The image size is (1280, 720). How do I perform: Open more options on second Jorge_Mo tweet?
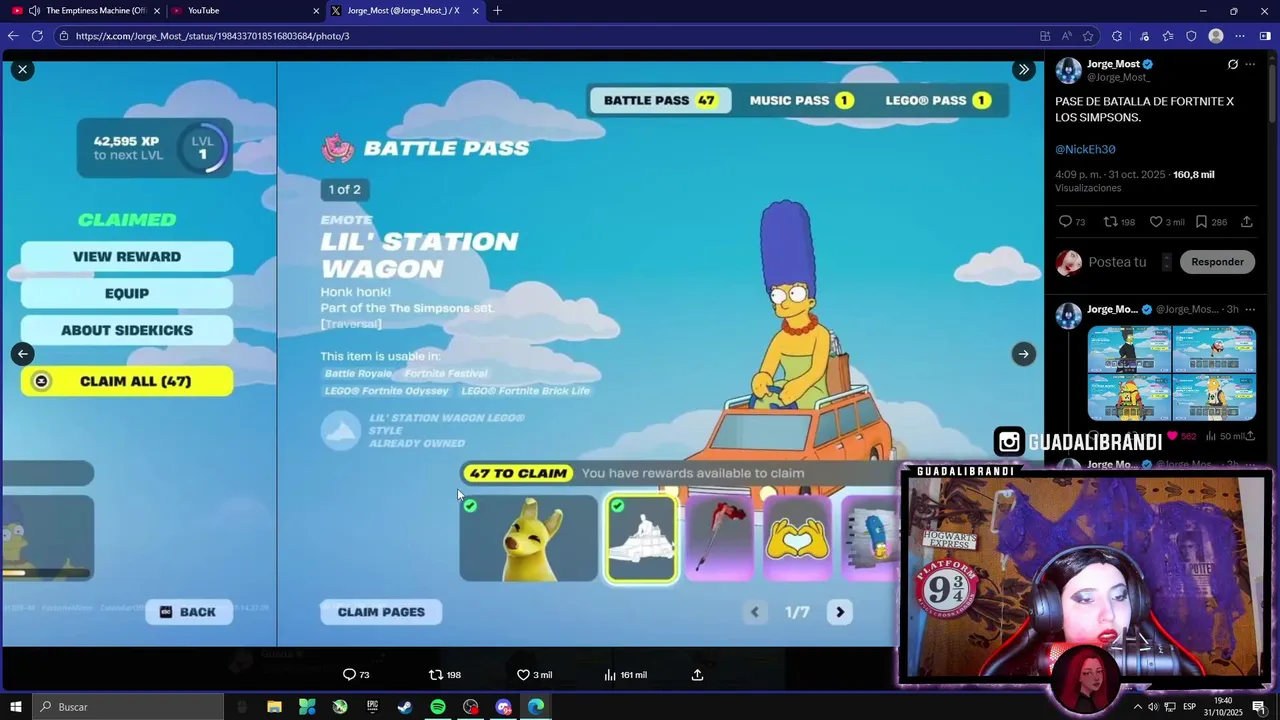click(x=1249, y=309)
